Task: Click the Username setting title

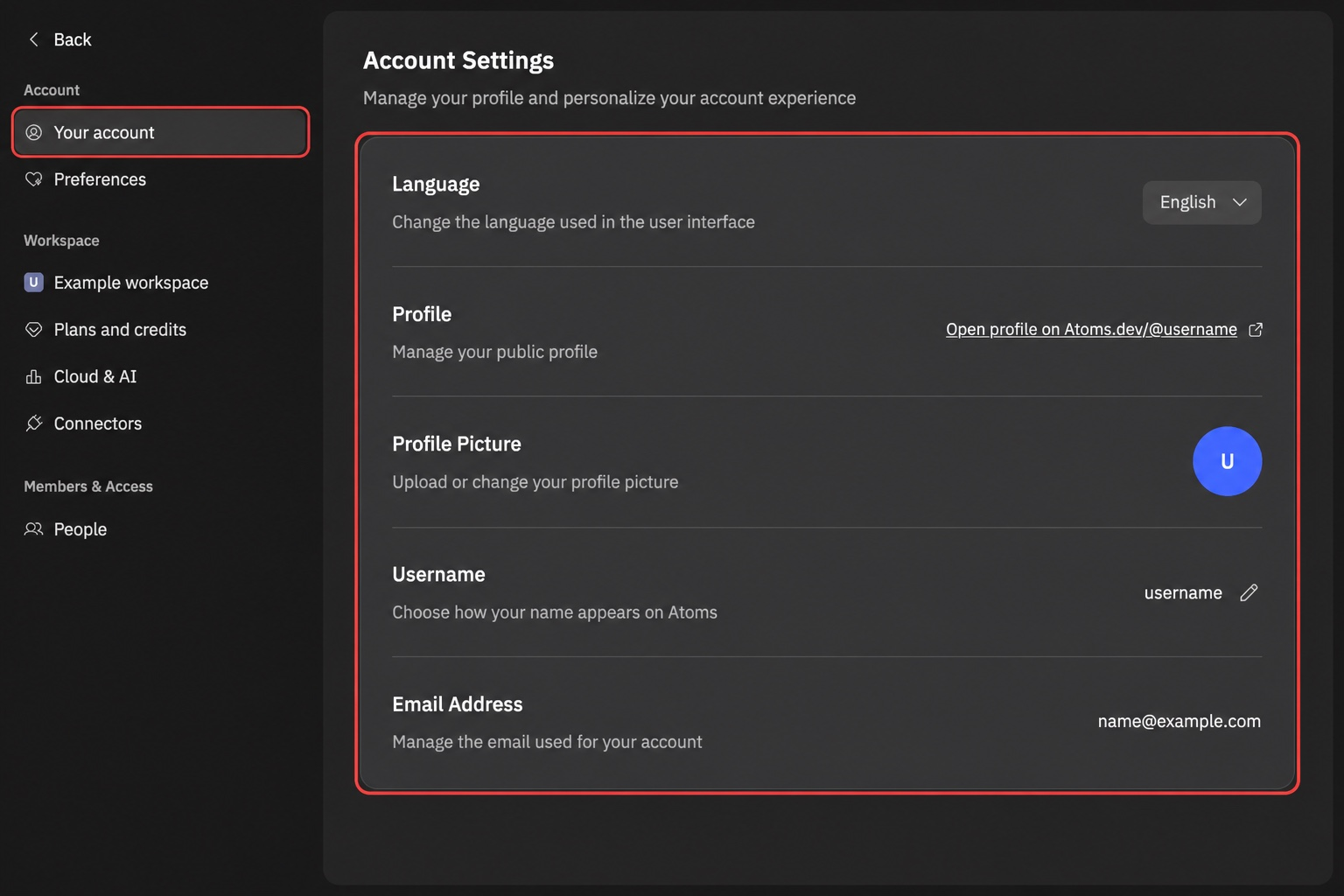Action: pos(438,574)
